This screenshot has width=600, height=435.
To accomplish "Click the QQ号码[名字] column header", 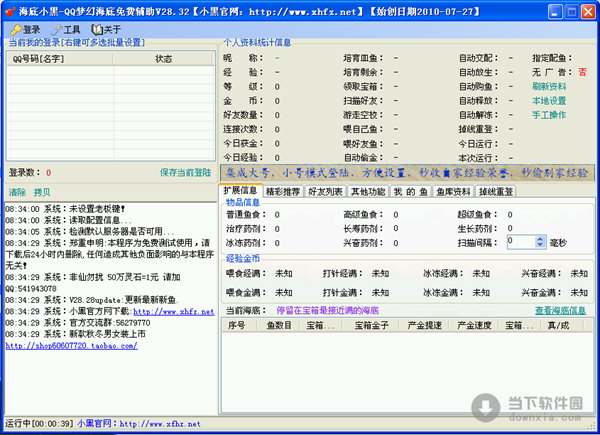I will 60,59.
